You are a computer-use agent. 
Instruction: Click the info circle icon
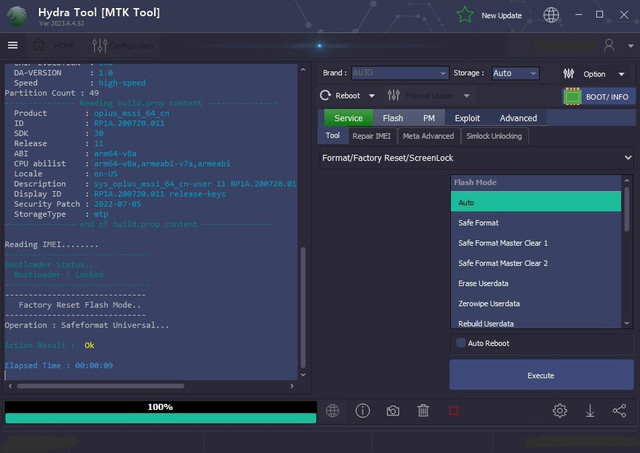[362, 411]
